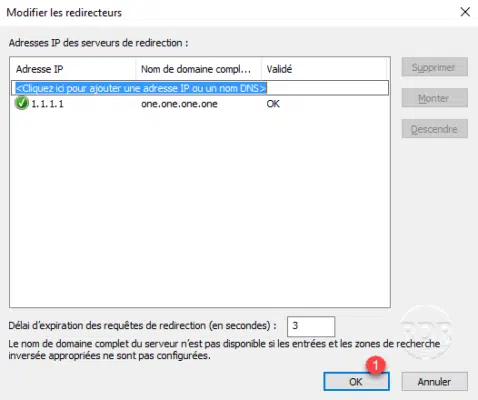Click the green validated checkmark icon
Screen dimensions: 478x400
[21, 103]
